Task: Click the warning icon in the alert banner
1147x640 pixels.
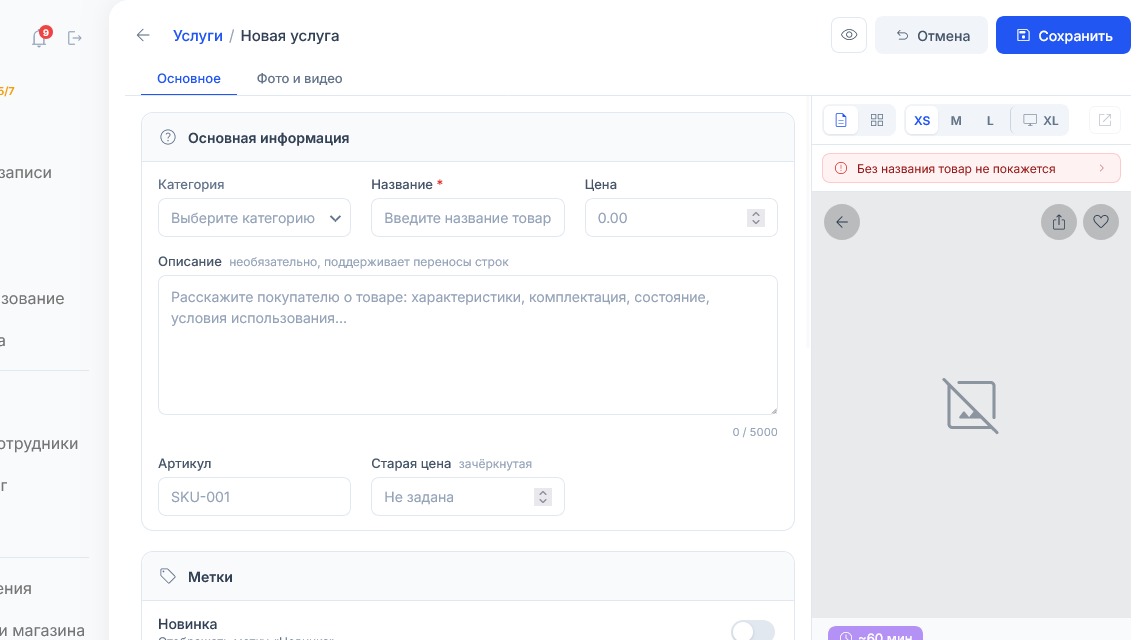Action: [x=841, y=168]
